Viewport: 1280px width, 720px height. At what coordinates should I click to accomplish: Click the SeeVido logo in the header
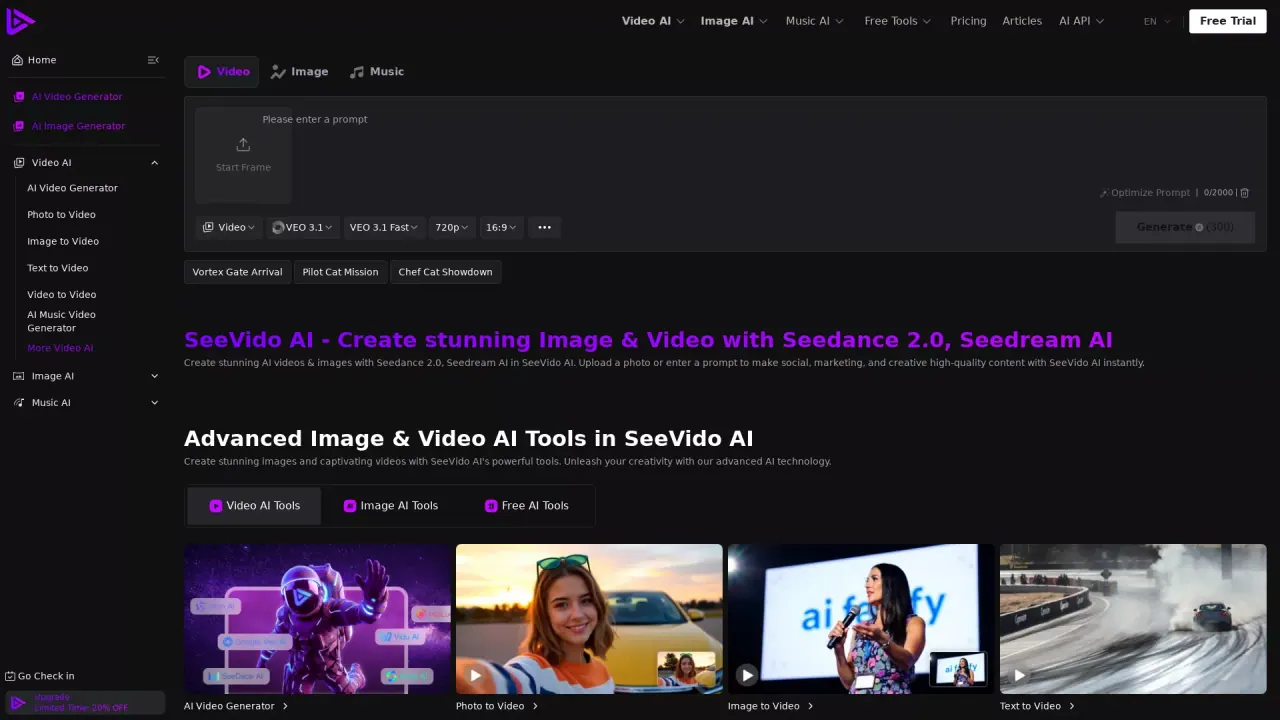coord(20,20)
